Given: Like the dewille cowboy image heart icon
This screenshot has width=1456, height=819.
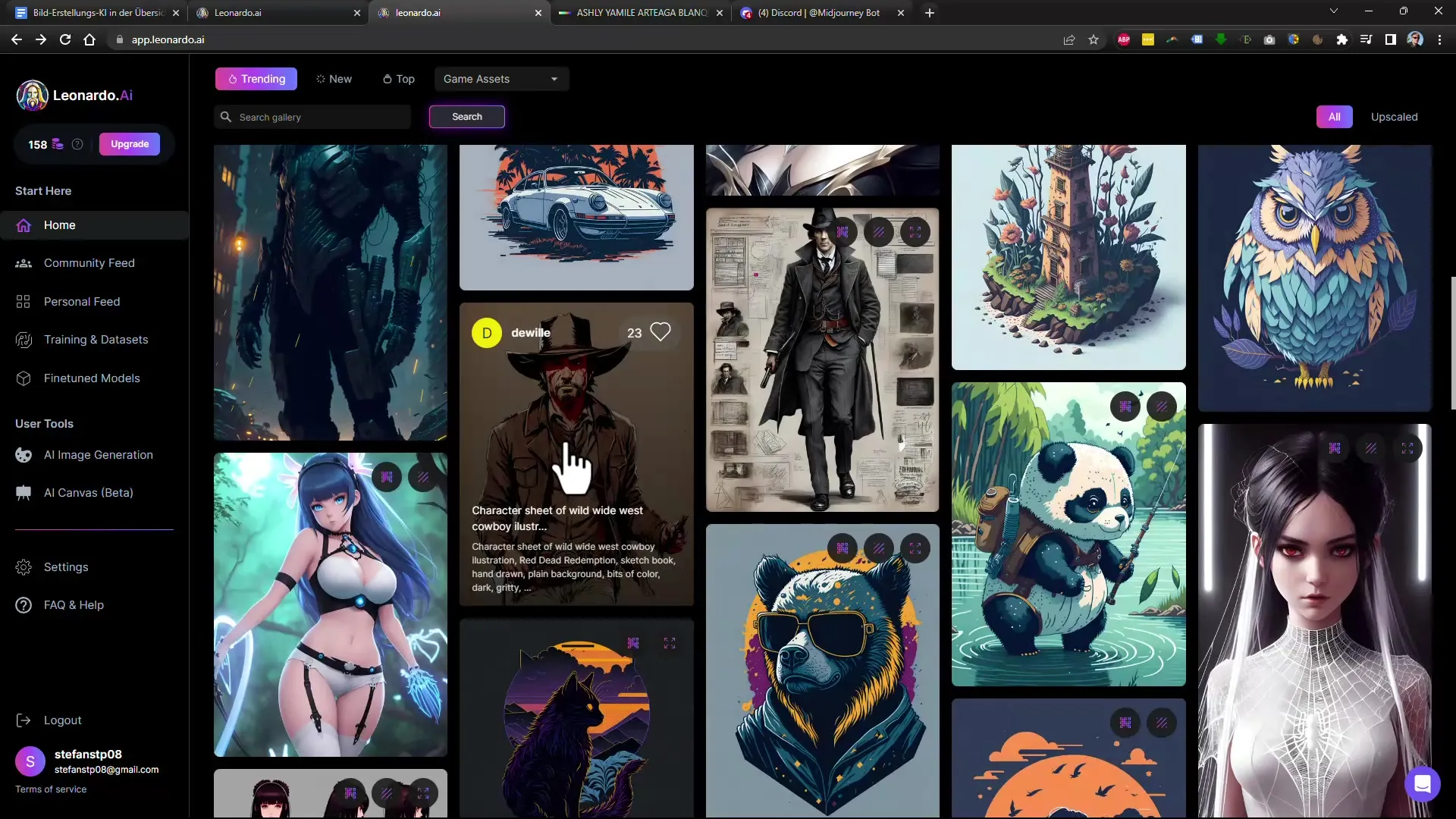Looking at the screenshot, I should (x=661, y=332).
